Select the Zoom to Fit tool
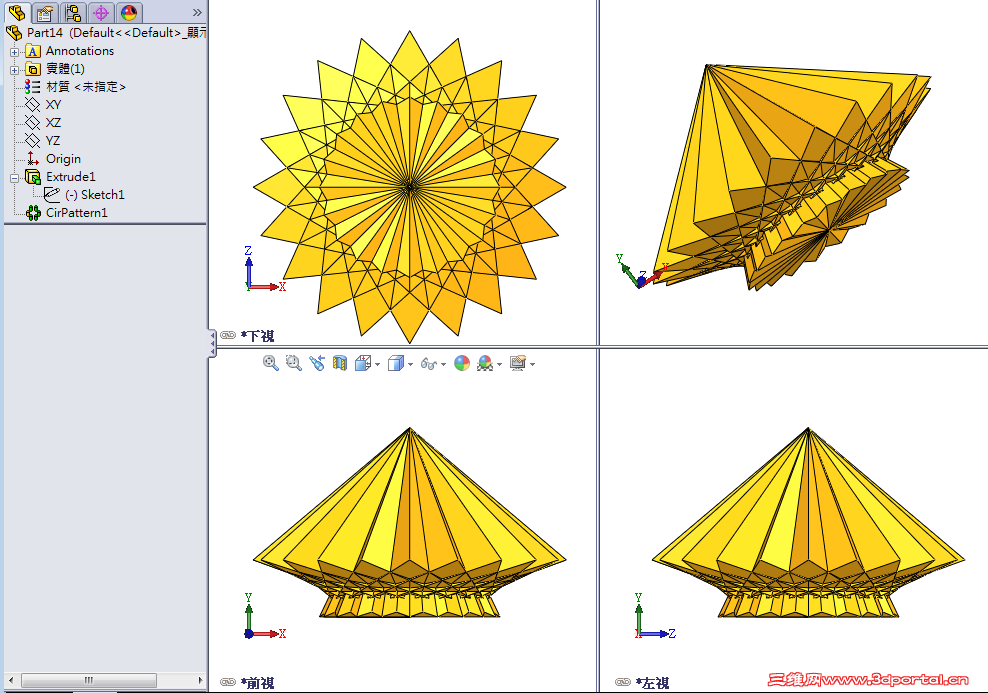The width and height of the screenshot is (988, 693). point(270,363)
